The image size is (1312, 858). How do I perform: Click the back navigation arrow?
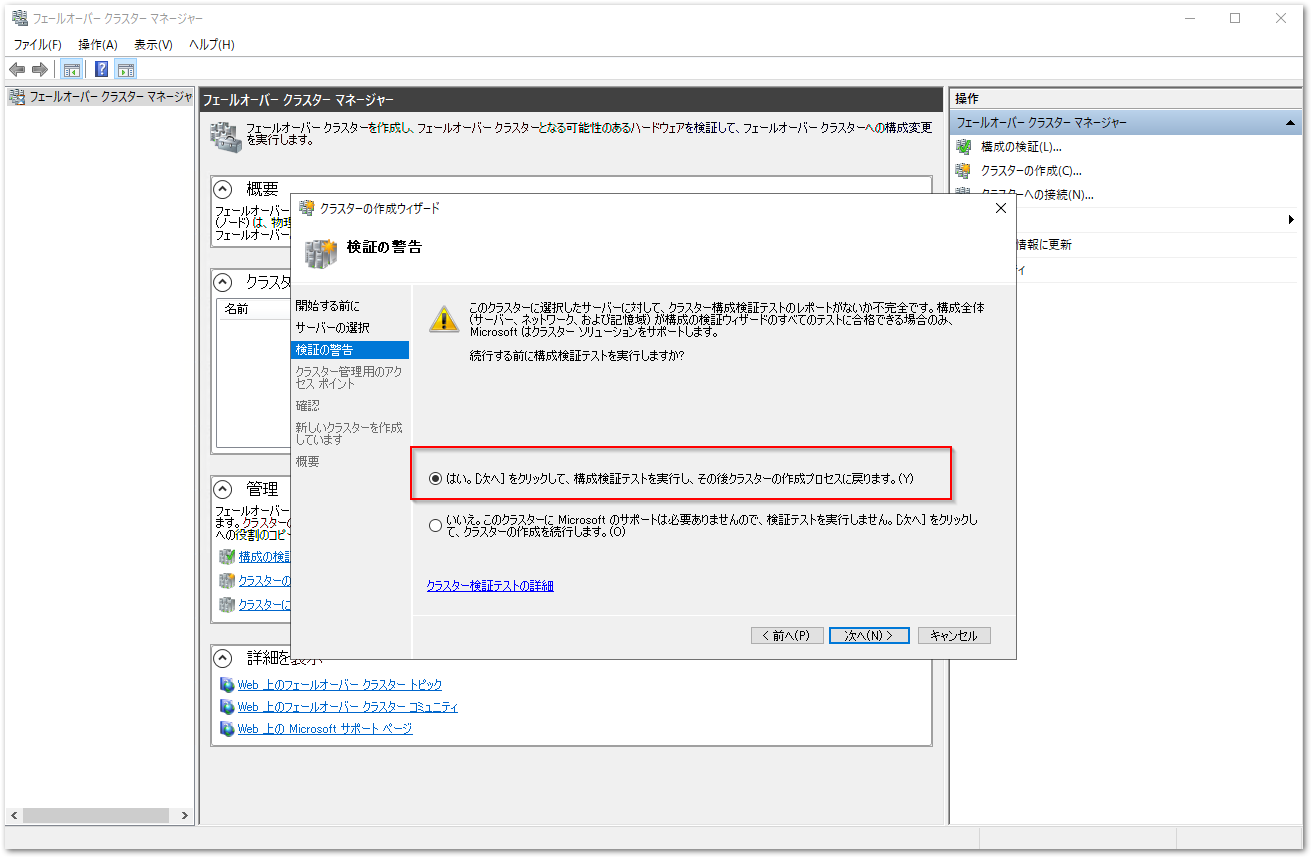[17, 68]
